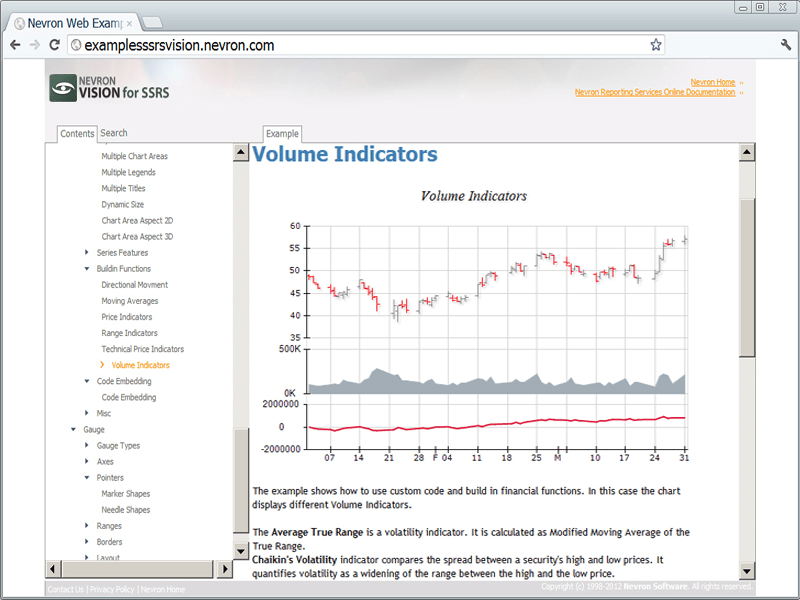
Task: Click the Example tab above the chart
Action: (x=281, y=133)
